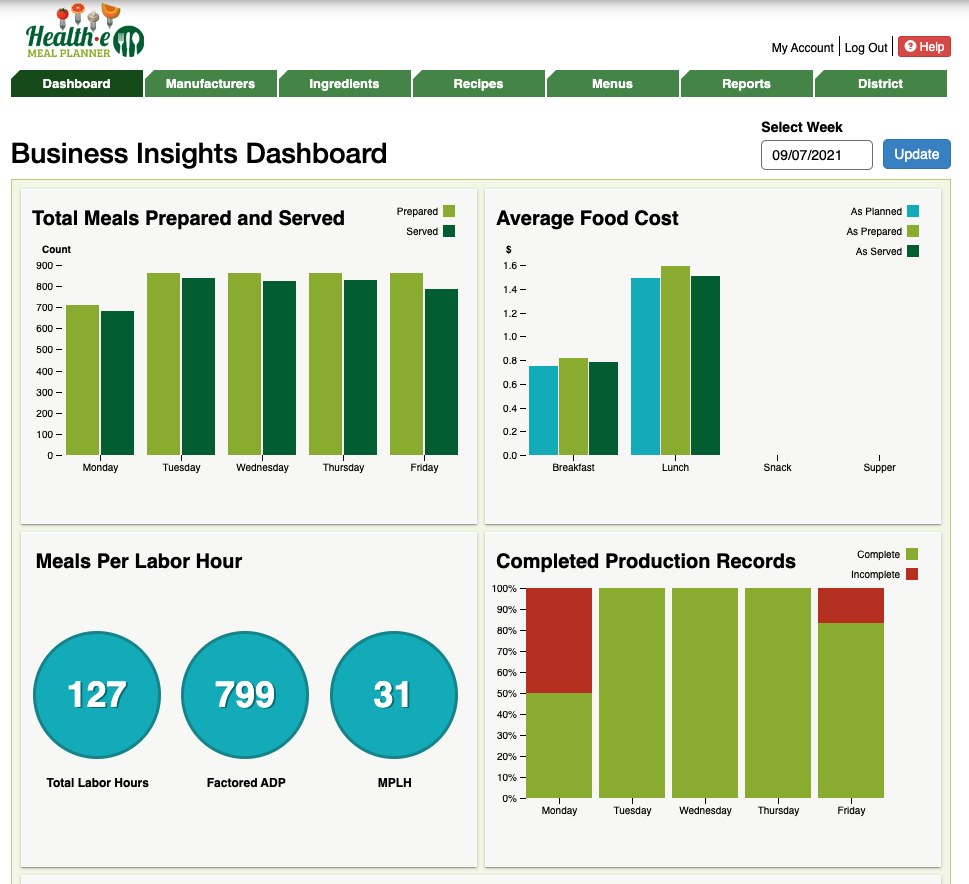
Task: Click the Log Out link
Action: click(865, 48)
